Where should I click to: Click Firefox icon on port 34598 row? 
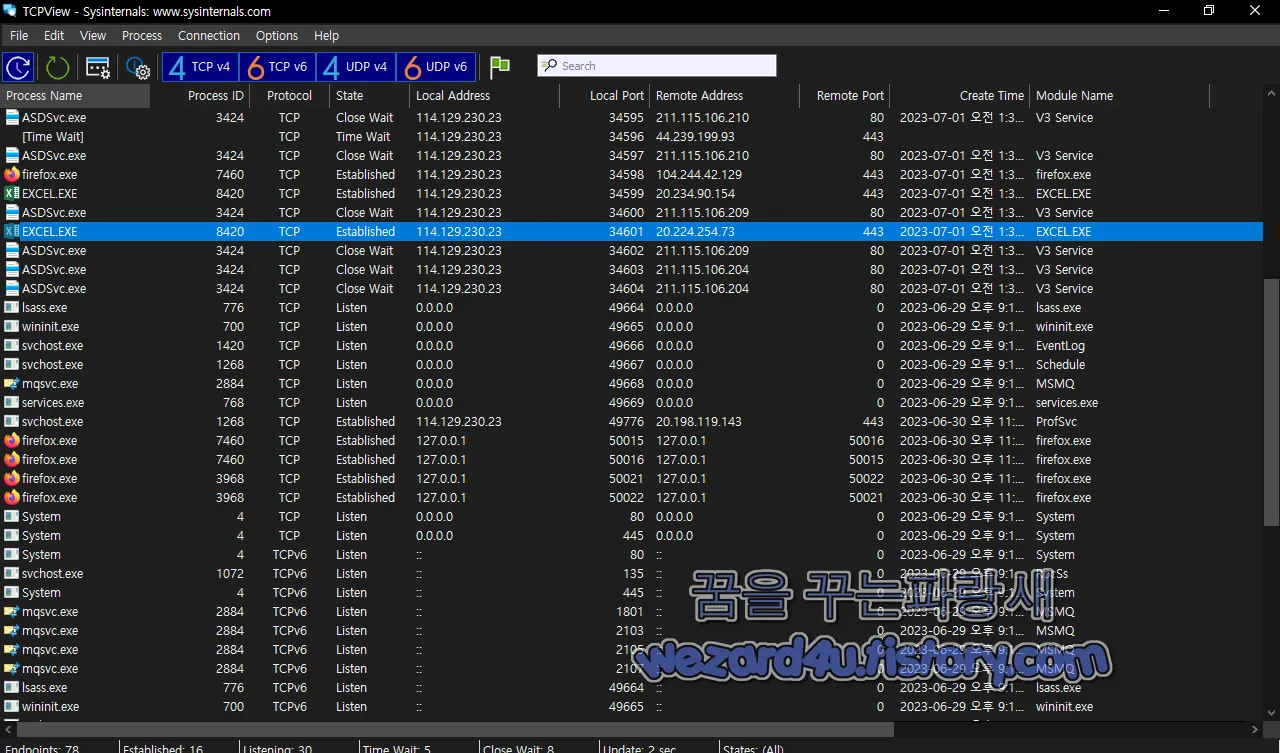pos(12,174)
